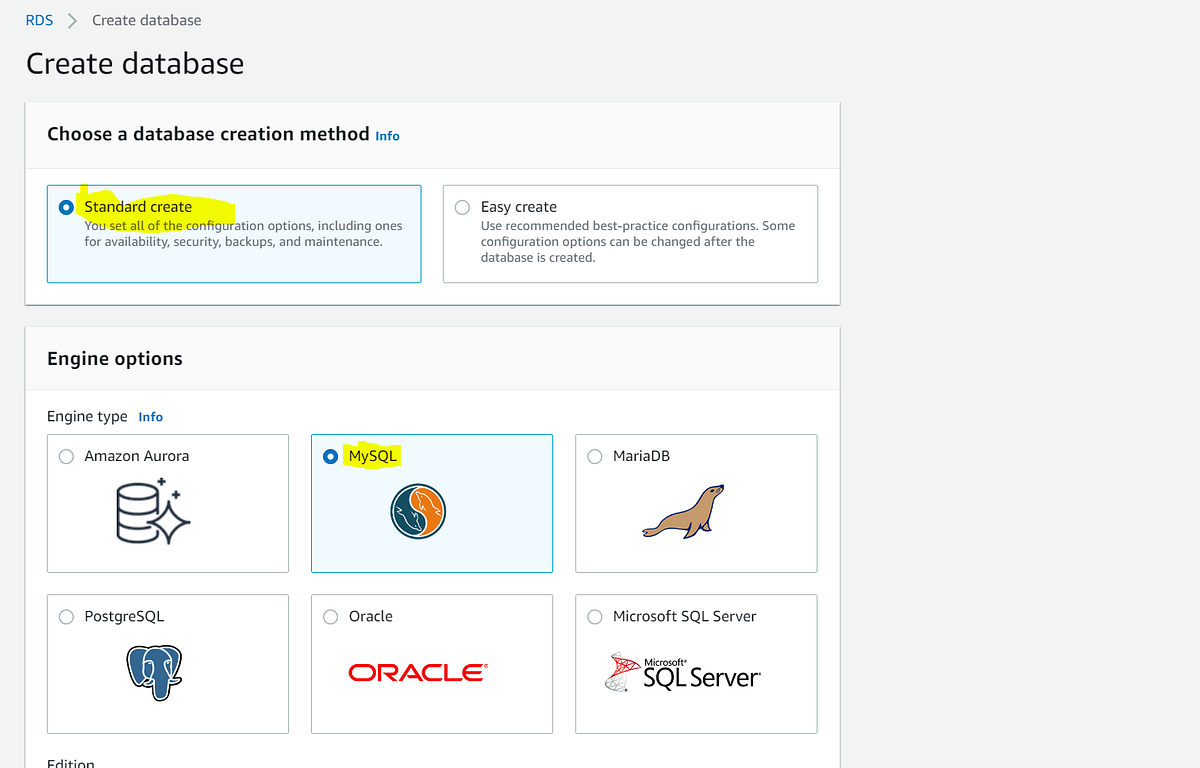Viewport: 1200px width, 768px height.
Task: Select the Amazon Aurora radio button
Action: [x=66, y=456]
